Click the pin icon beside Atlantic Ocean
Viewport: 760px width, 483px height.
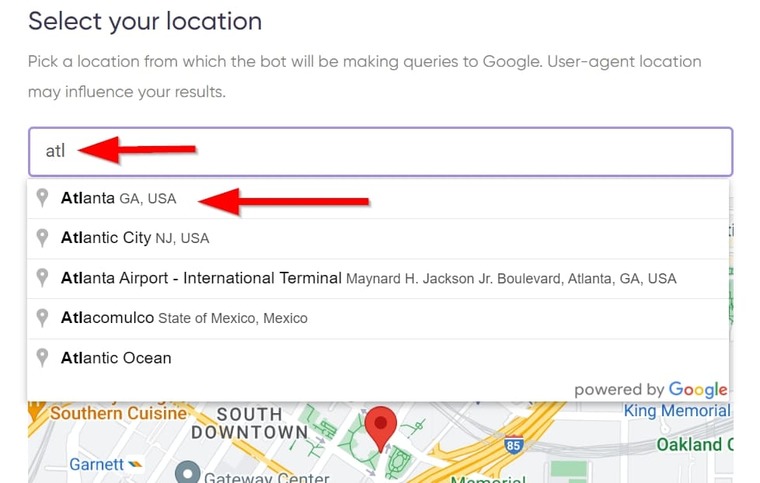(x=43, y=358)
